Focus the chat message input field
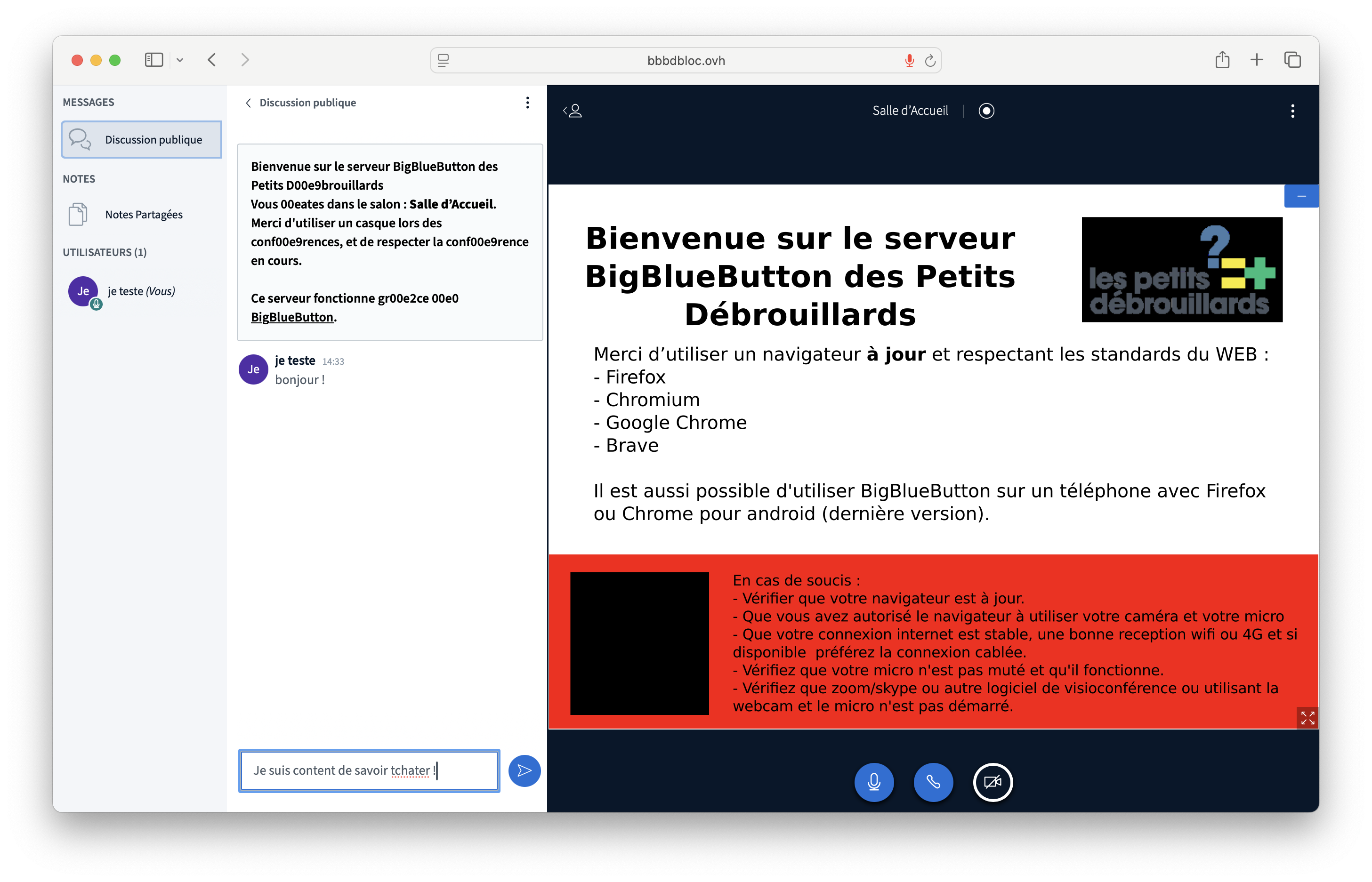1372x882 pixels. (x=369, y=770)
